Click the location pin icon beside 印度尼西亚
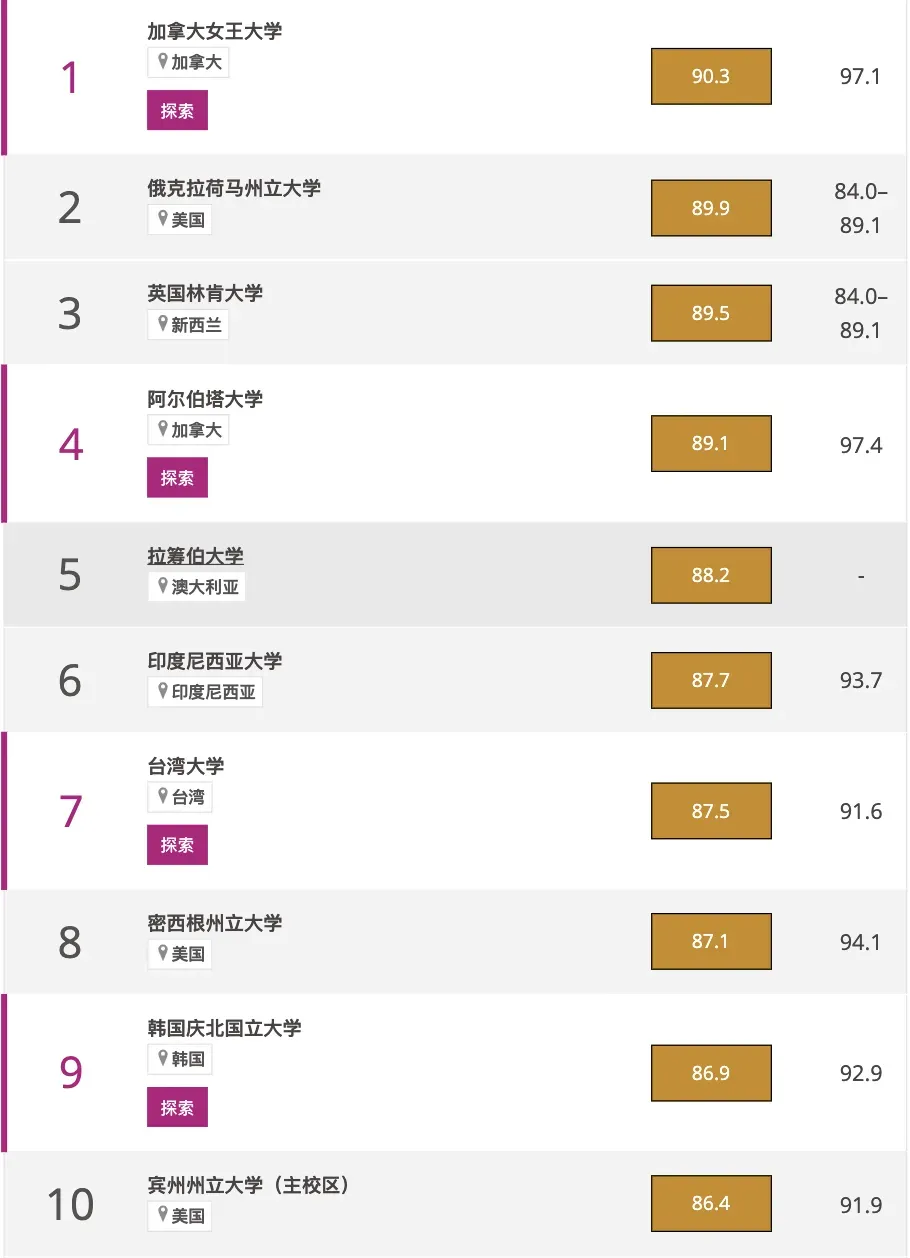Screen dimensions: 910x1258 click(163, 691)
